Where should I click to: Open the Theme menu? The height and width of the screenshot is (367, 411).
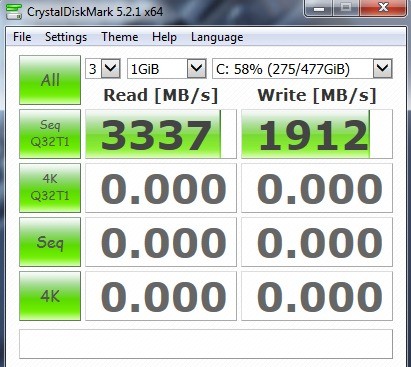click(x=120, y=37)
